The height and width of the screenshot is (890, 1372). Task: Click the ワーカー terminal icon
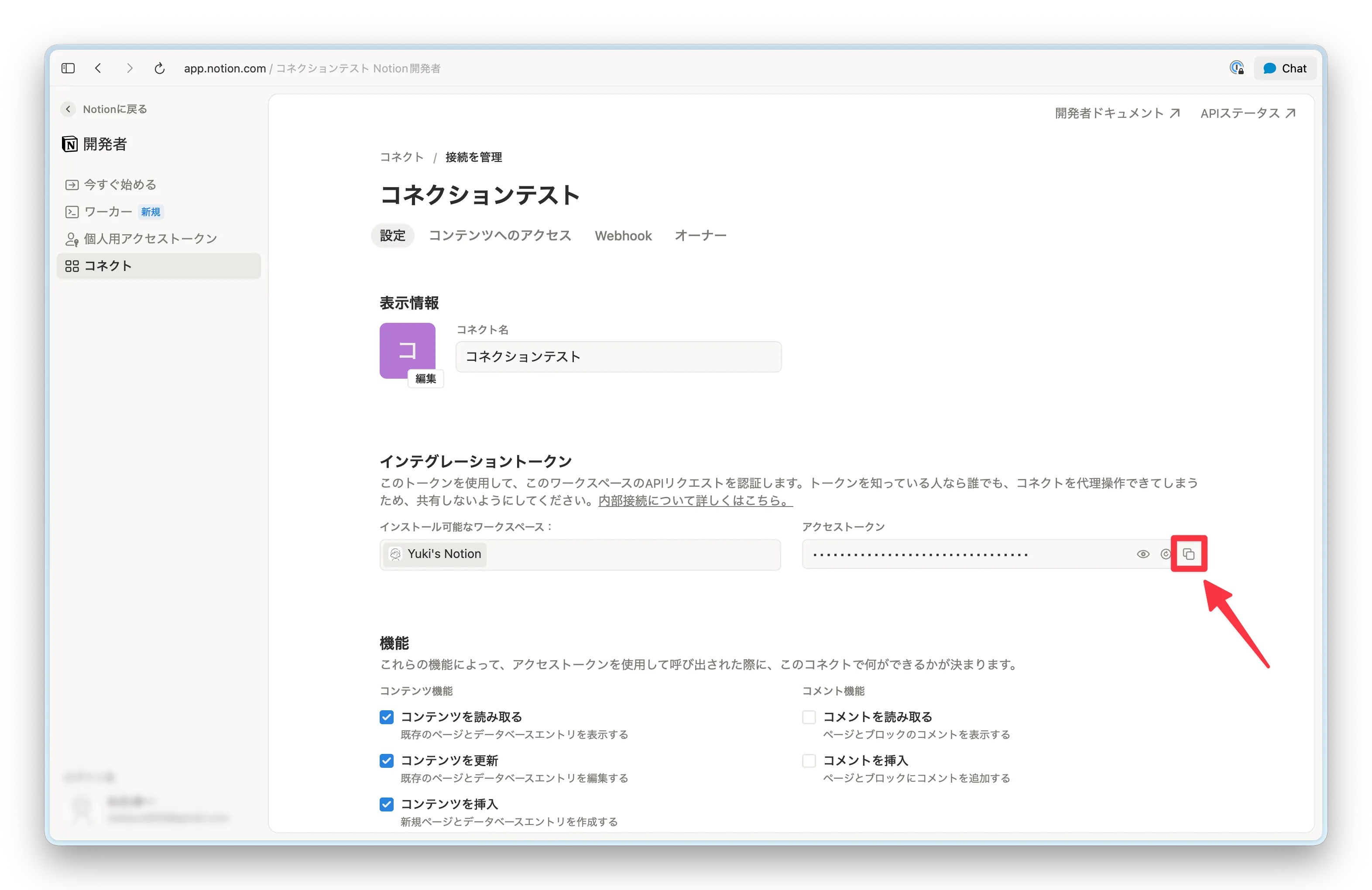tap(72, 212)
